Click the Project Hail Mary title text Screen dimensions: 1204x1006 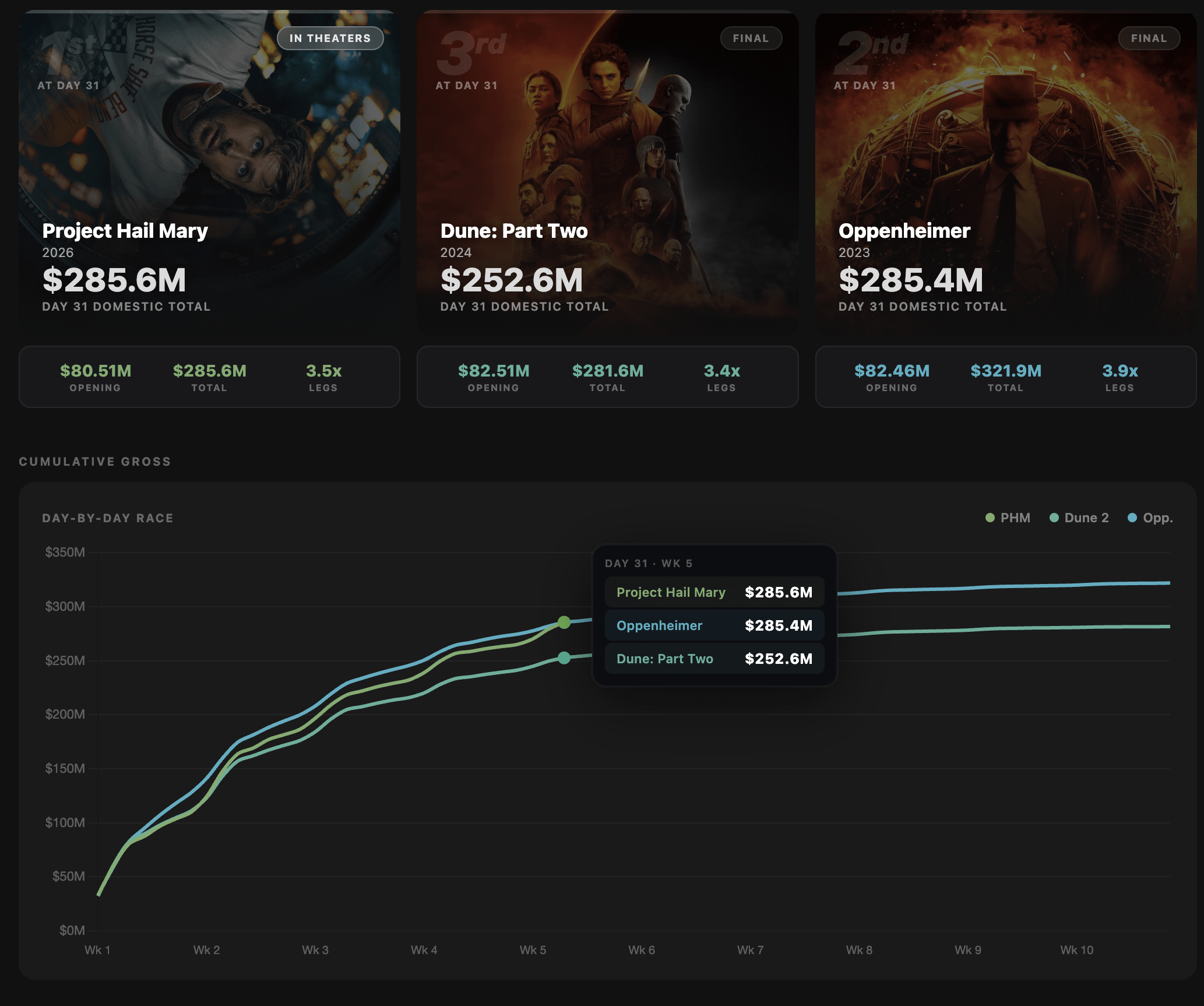pyautogui.click(x=125, y=231)
